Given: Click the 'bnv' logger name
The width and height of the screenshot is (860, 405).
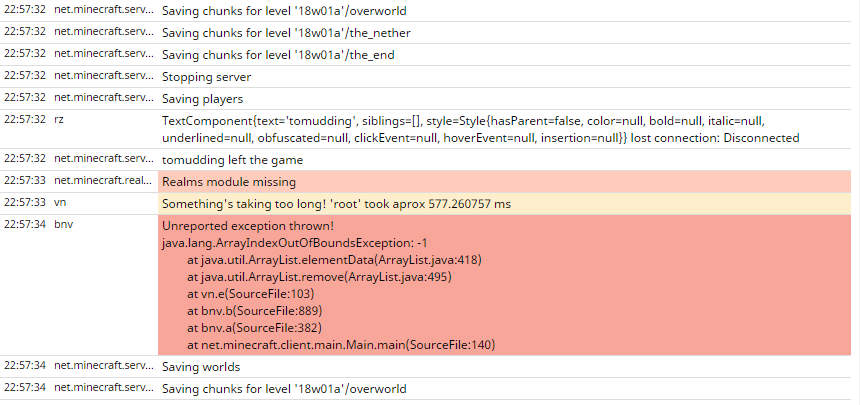Looking at the screenshot, I should click(x=63, y=225).
